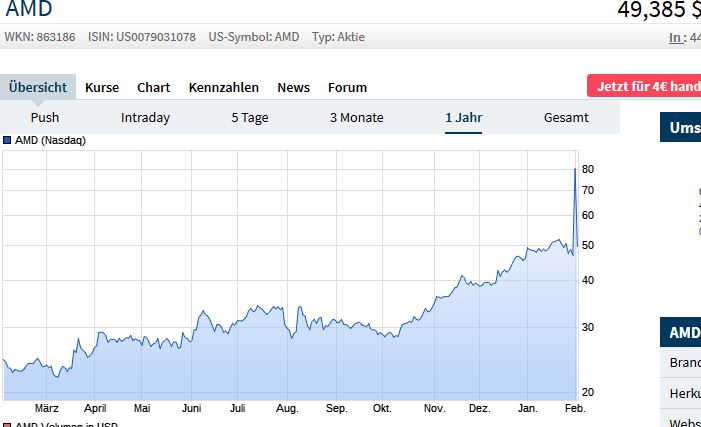Click the 'Jetzt für 4€ handeln' button
Image resolution: width=701 pixels, height=427 pixels.
[x=646, y=86]
